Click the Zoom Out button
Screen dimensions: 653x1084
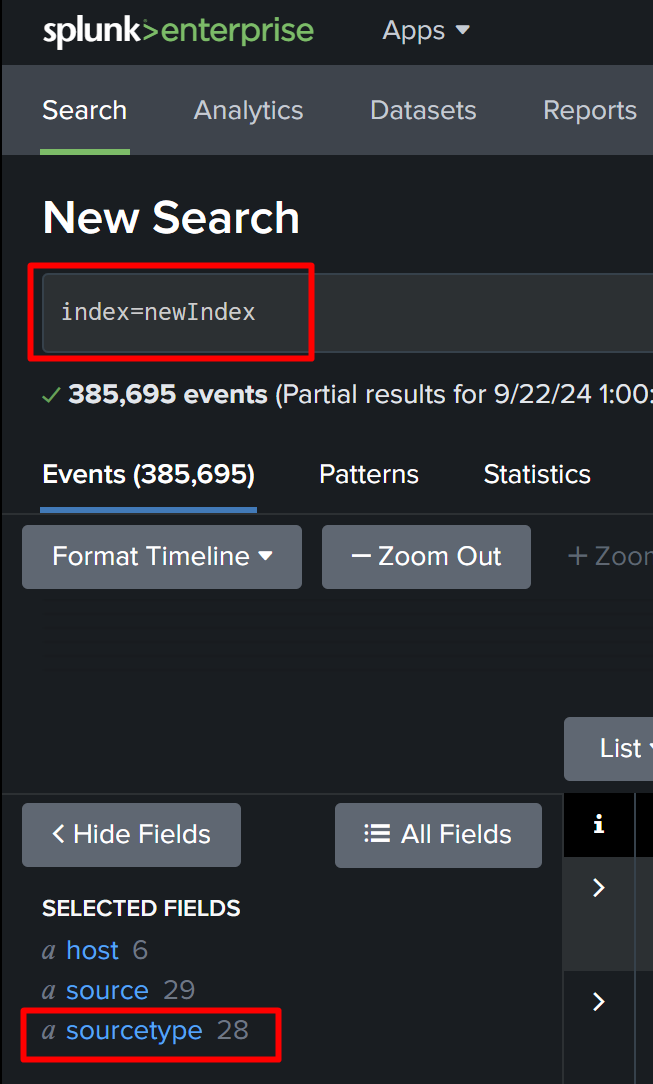pos(426,556)
